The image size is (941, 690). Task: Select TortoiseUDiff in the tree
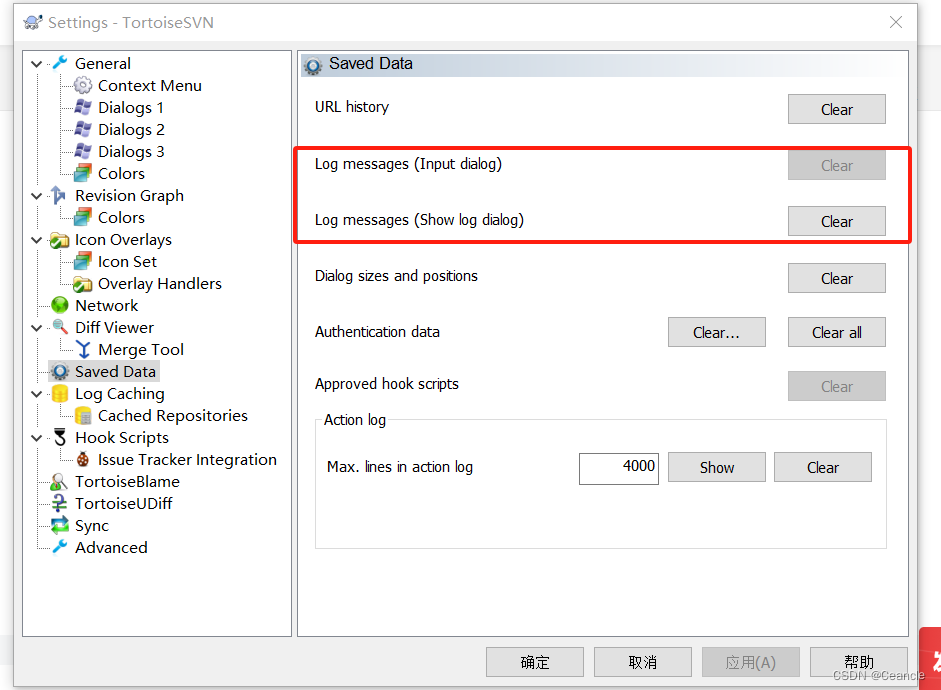tap(124, 504)
